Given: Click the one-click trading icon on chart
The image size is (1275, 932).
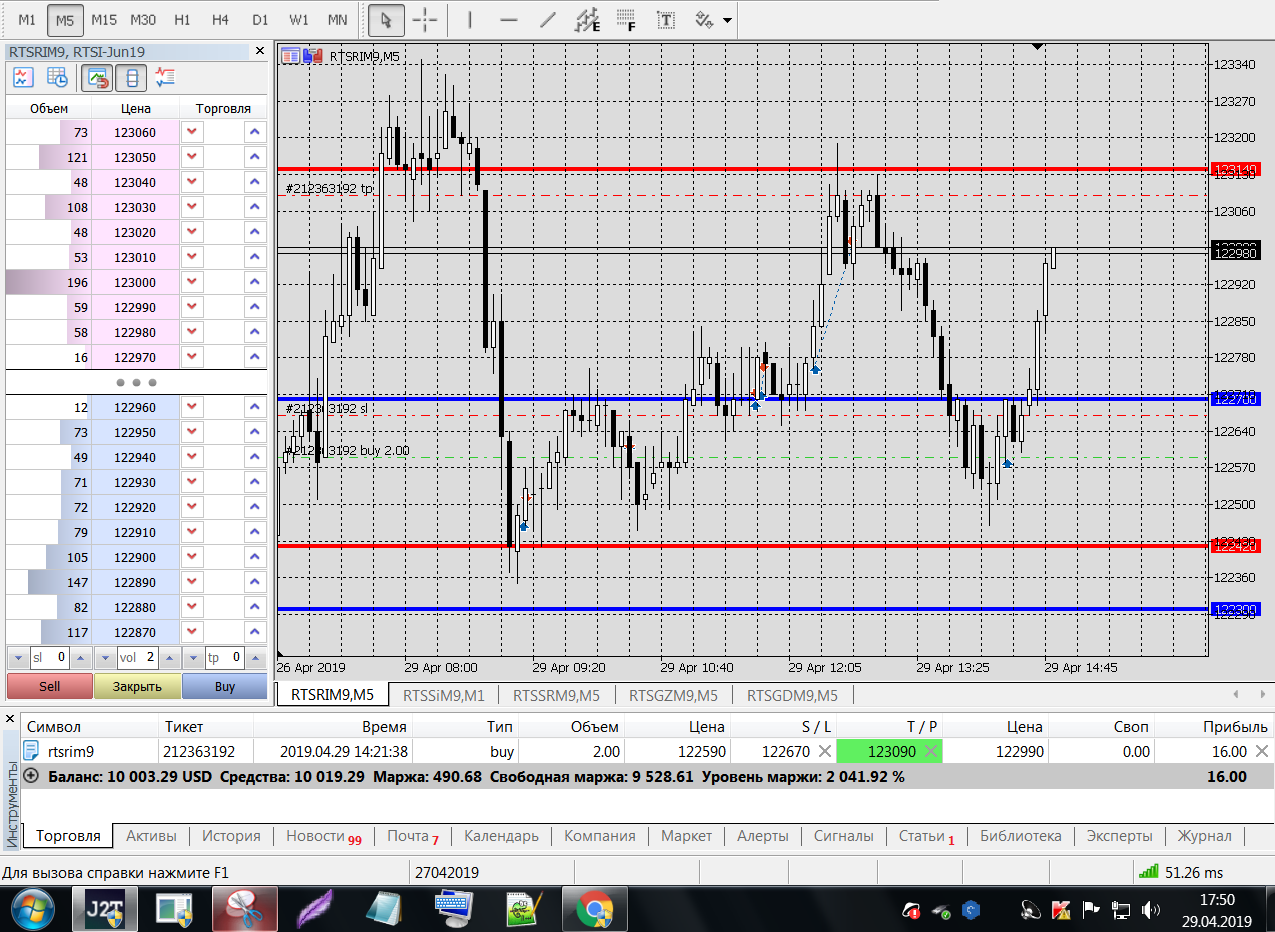Looking at the screenshot, I should tap(312, 56).
